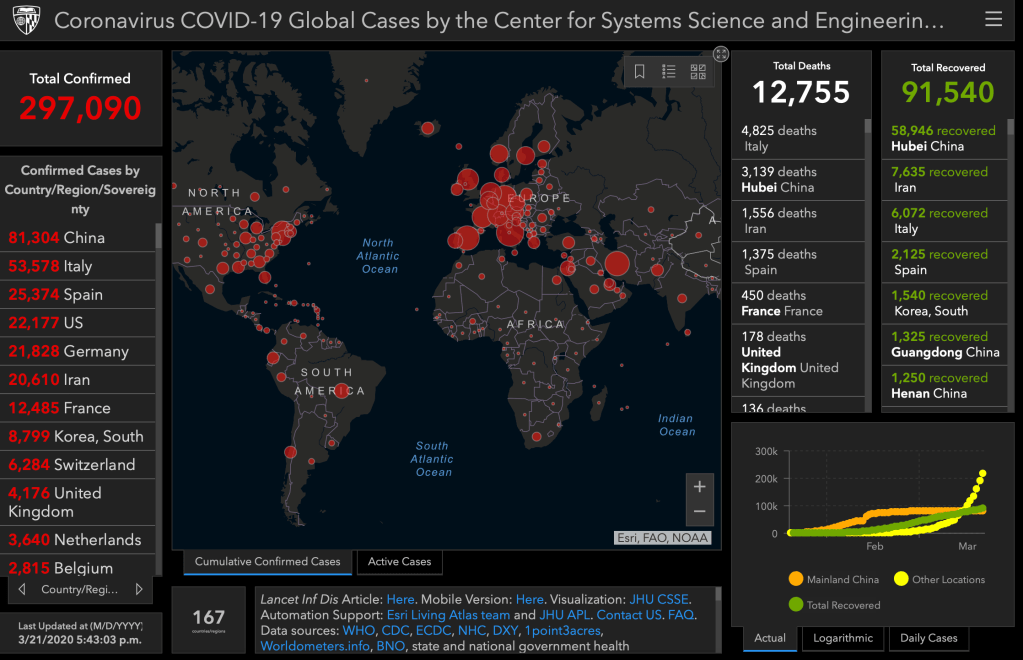This screenshot has height=660, width=1023.
Task: Show Daily Cases chart
Action: coord(928,638)
